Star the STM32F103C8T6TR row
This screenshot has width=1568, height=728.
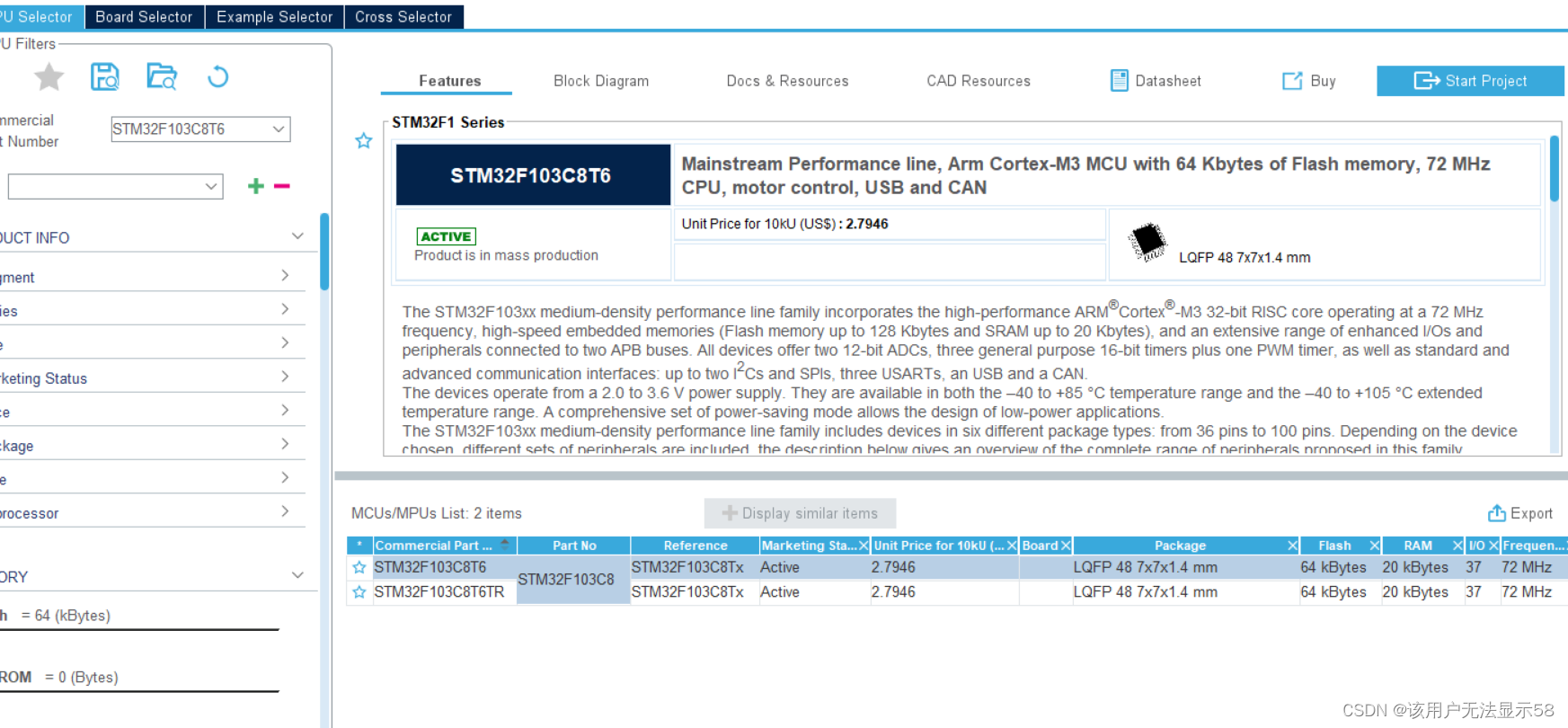(359, 592)
